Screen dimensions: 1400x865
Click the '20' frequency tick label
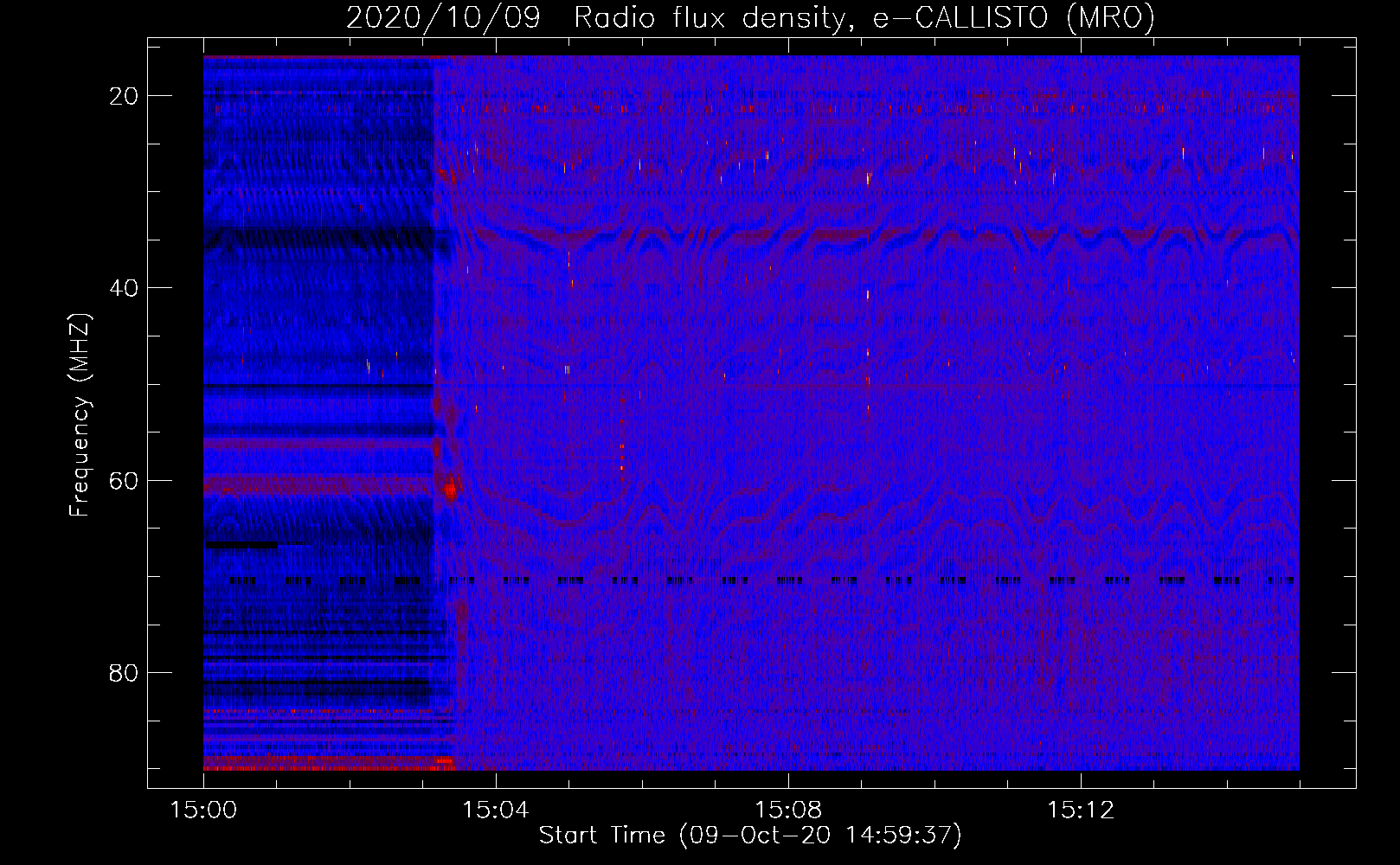click(x=124, y=96)
